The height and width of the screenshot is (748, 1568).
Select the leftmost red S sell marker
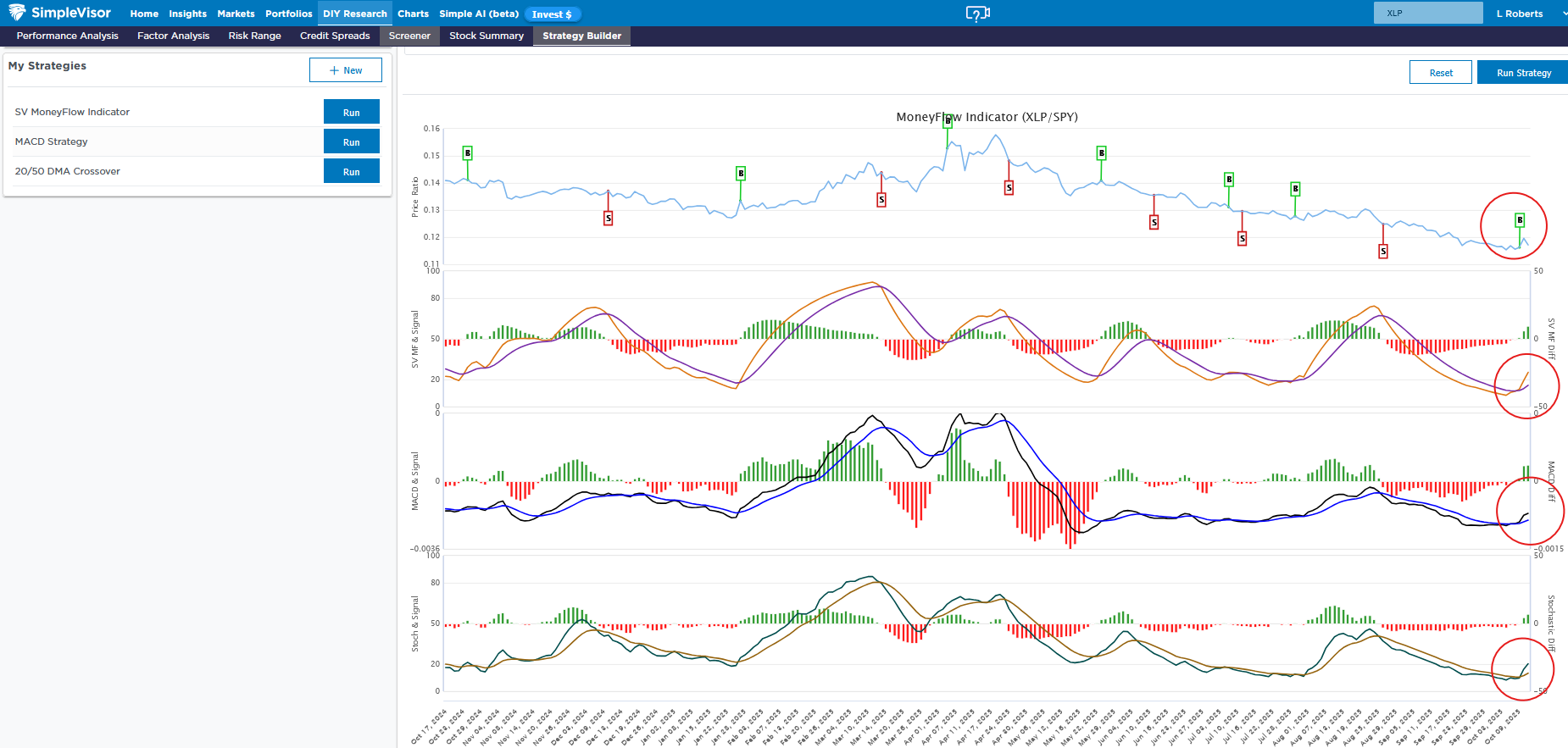(608, 219)
